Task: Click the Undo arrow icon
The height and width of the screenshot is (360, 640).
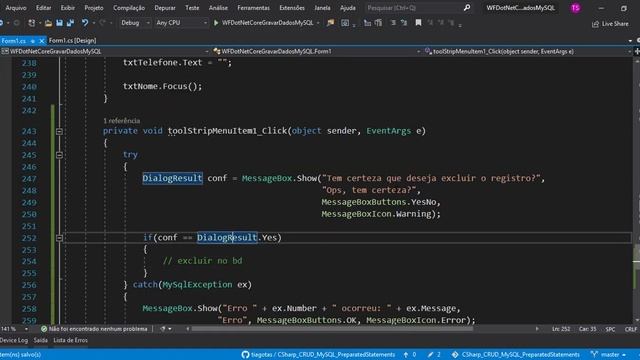Action: [84, 23]
